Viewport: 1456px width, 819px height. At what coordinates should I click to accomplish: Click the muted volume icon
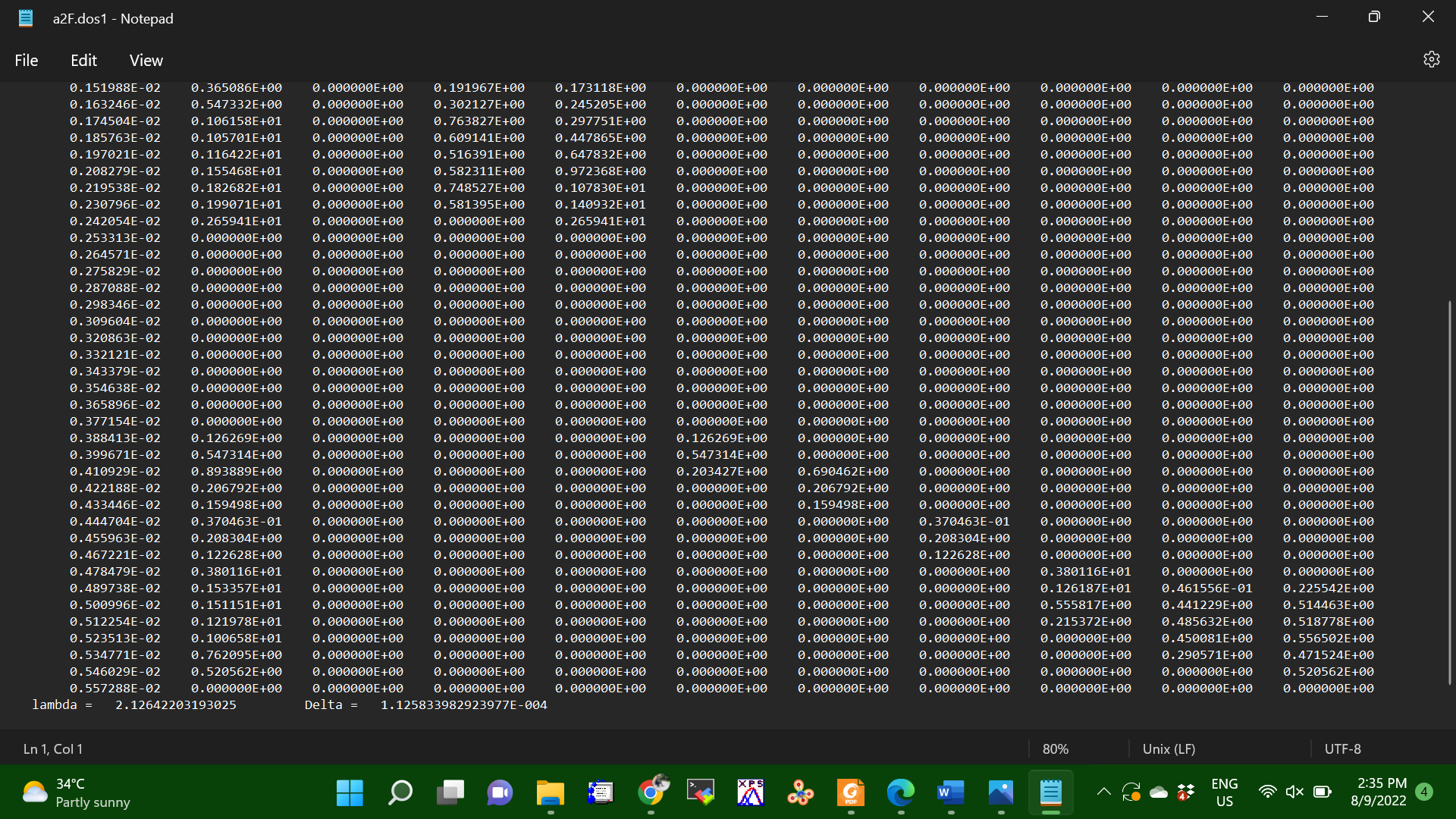click(1294, 792)
